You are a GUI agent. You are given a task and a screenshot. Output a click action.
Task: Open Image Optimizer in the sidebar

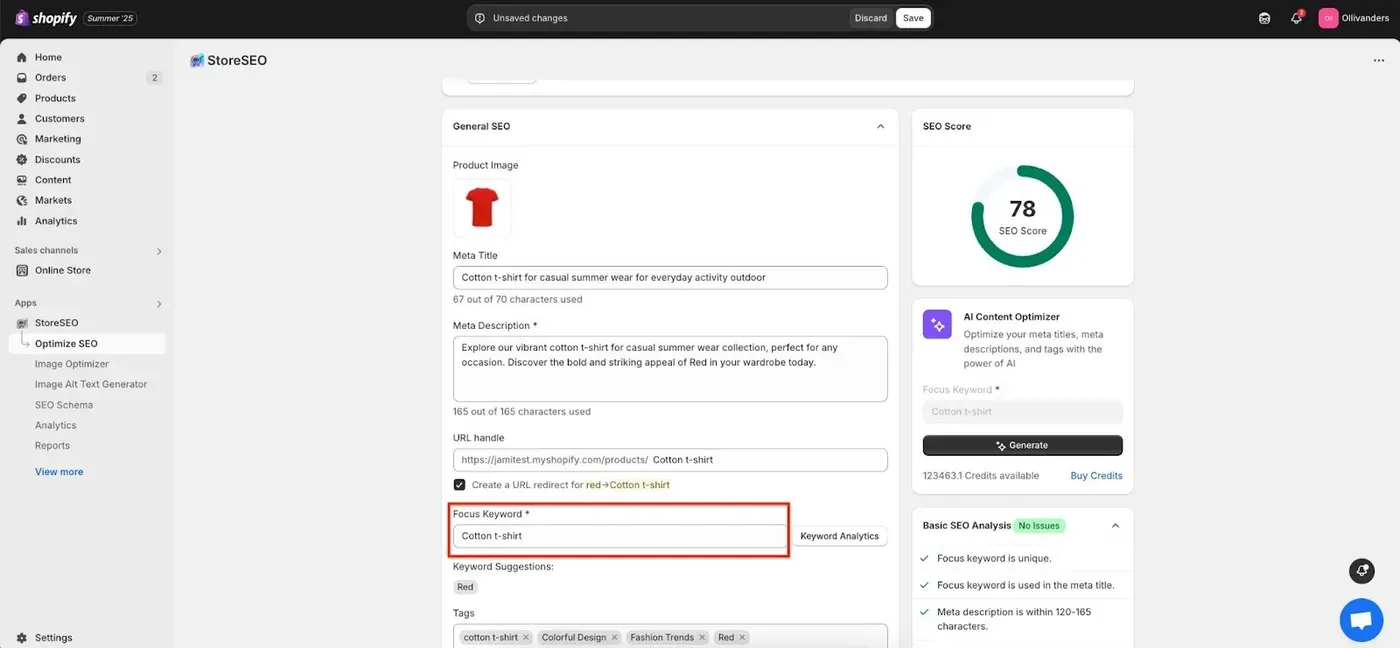[x=72, y=364]
